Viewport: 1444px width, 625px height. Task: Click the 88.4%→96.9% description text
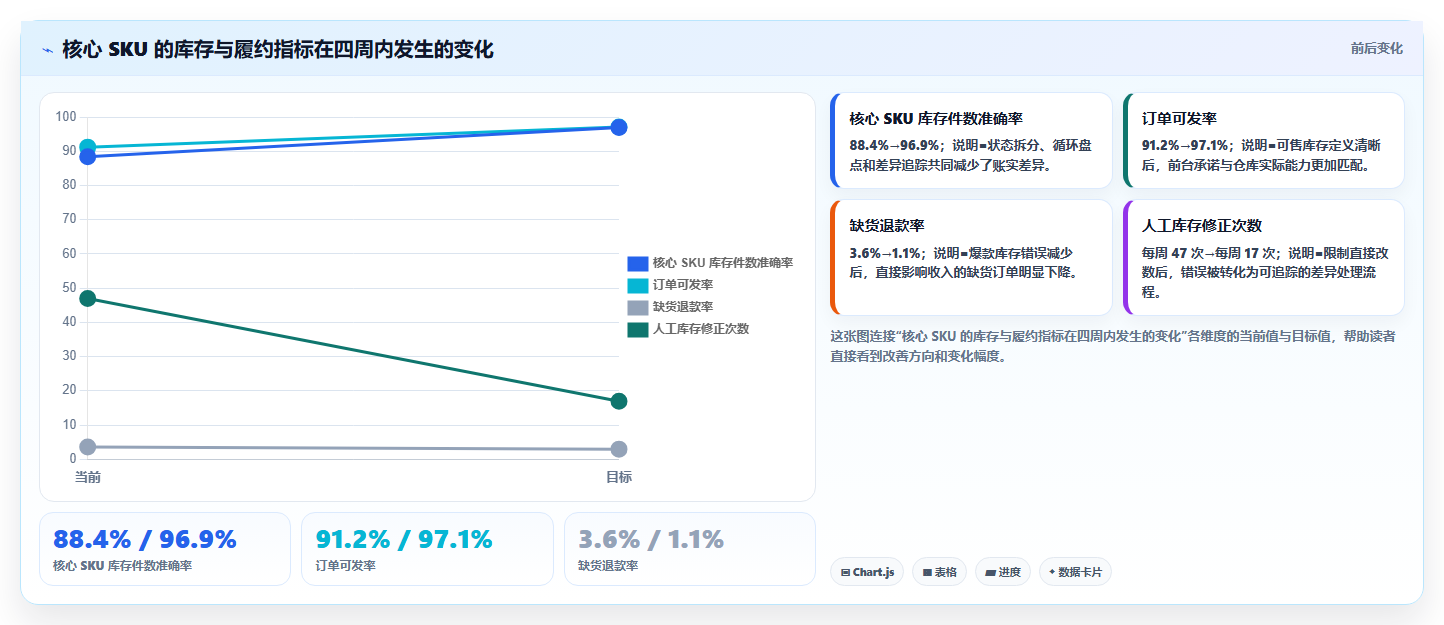click(970, 155)
